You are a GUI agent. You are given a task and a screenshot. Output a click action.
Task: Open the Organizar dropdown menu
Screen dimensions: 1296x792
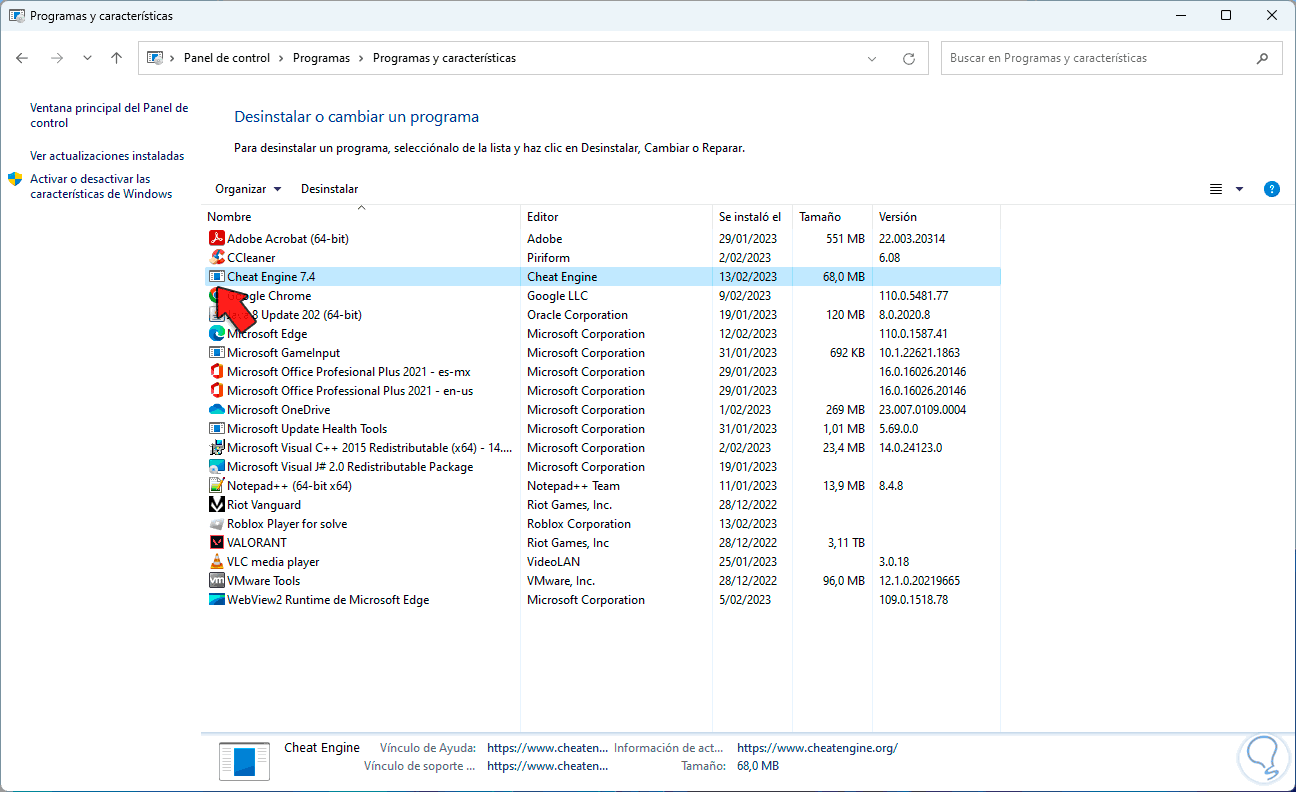pos(248,189)
